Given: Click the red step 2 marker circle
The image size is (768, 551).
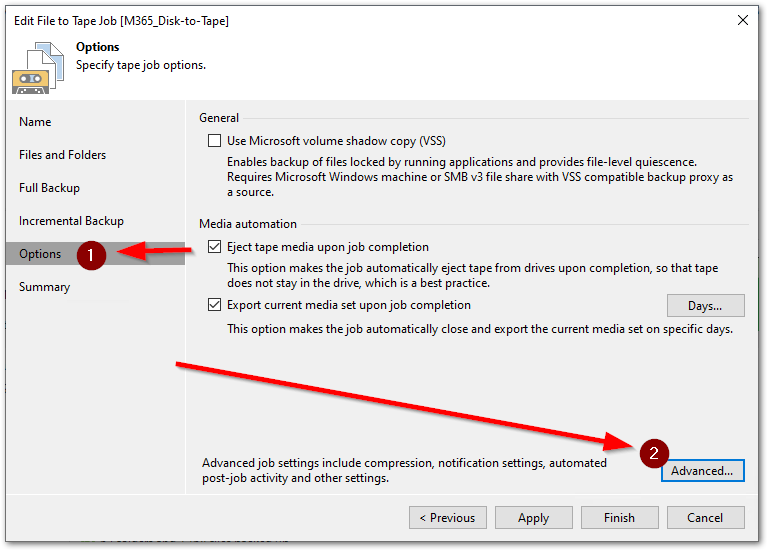Looking at the screenshot, I should 654,453.
